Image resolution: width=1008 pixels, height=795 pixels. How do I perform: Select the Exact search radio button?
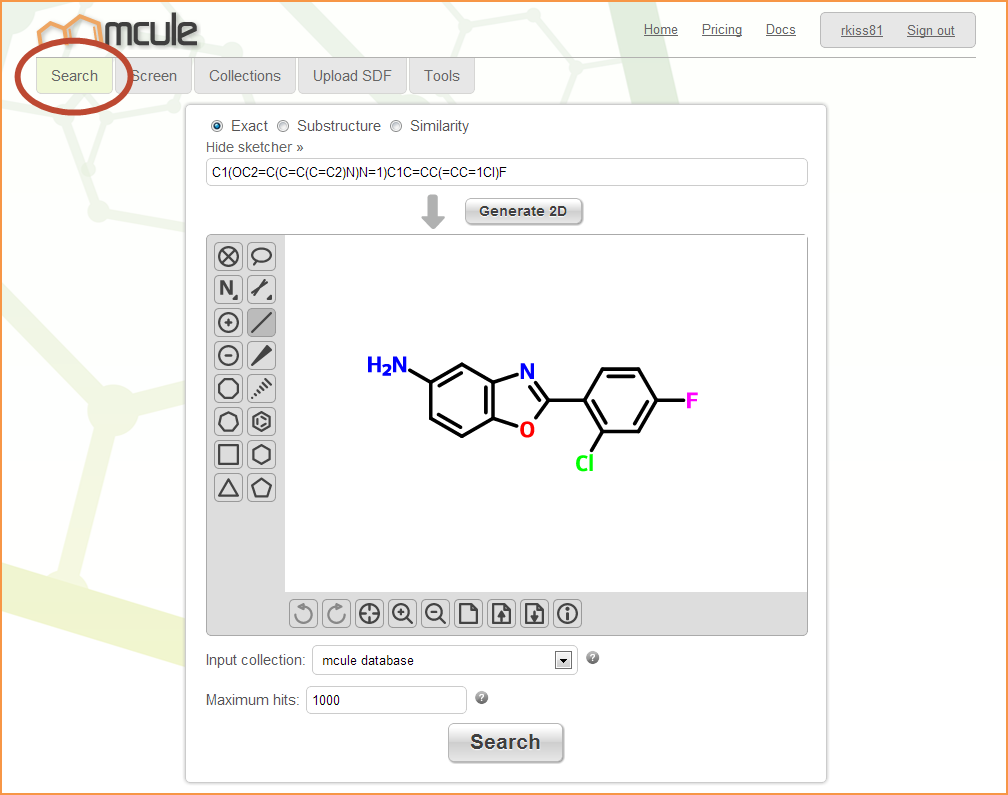(x=217, y=126)
